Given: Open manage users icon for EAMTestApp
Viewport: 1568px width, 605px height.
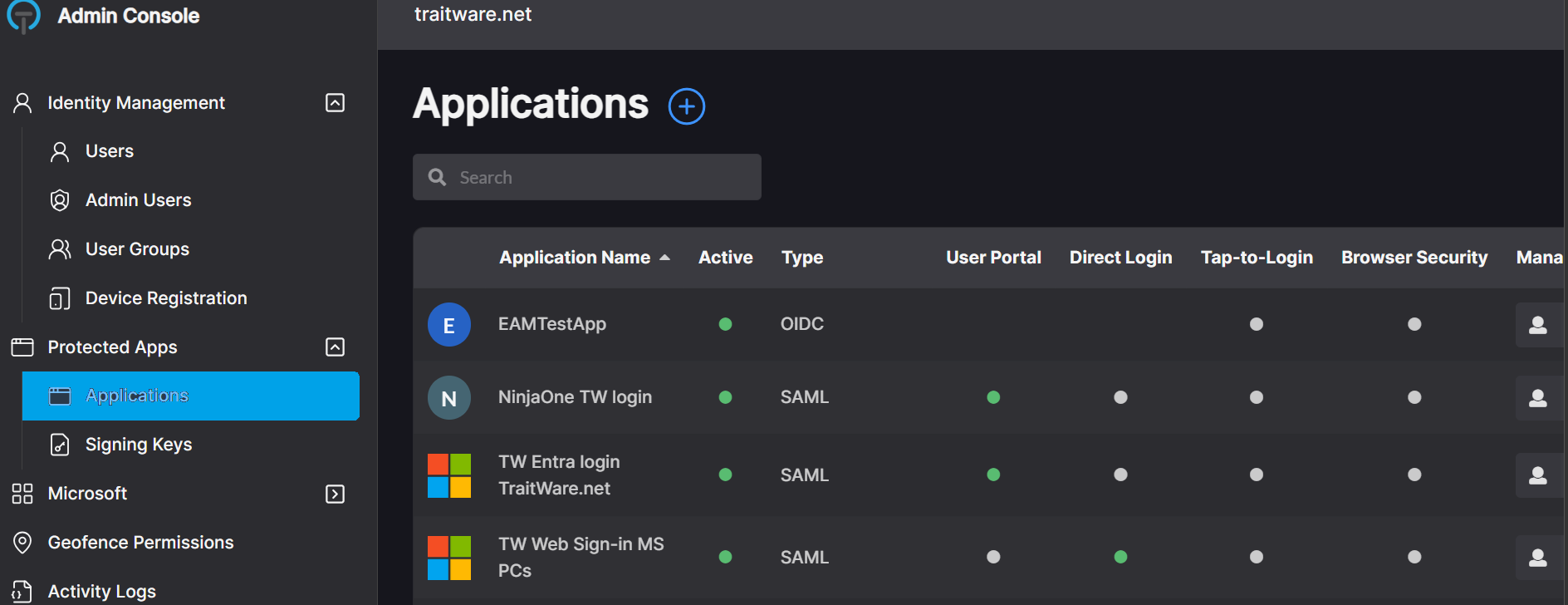Looking at the screenshot, I should click(x=1538, y=324).
